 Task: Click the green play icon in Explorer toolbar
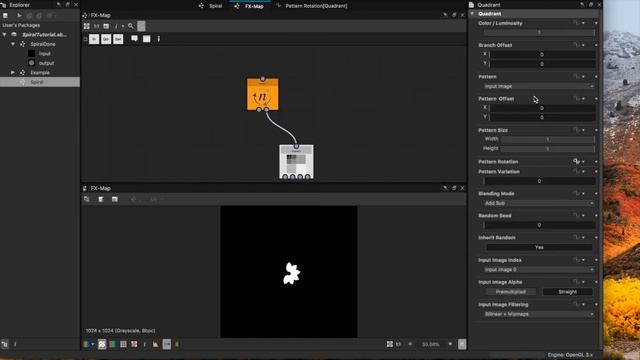[x=19, y=16]
